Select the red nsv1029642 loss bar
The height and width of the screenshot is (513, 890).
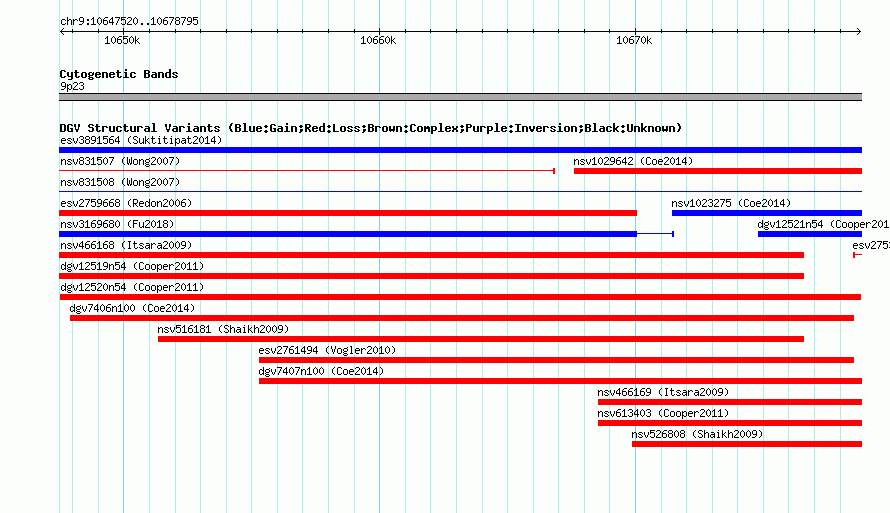coord(718,171)
